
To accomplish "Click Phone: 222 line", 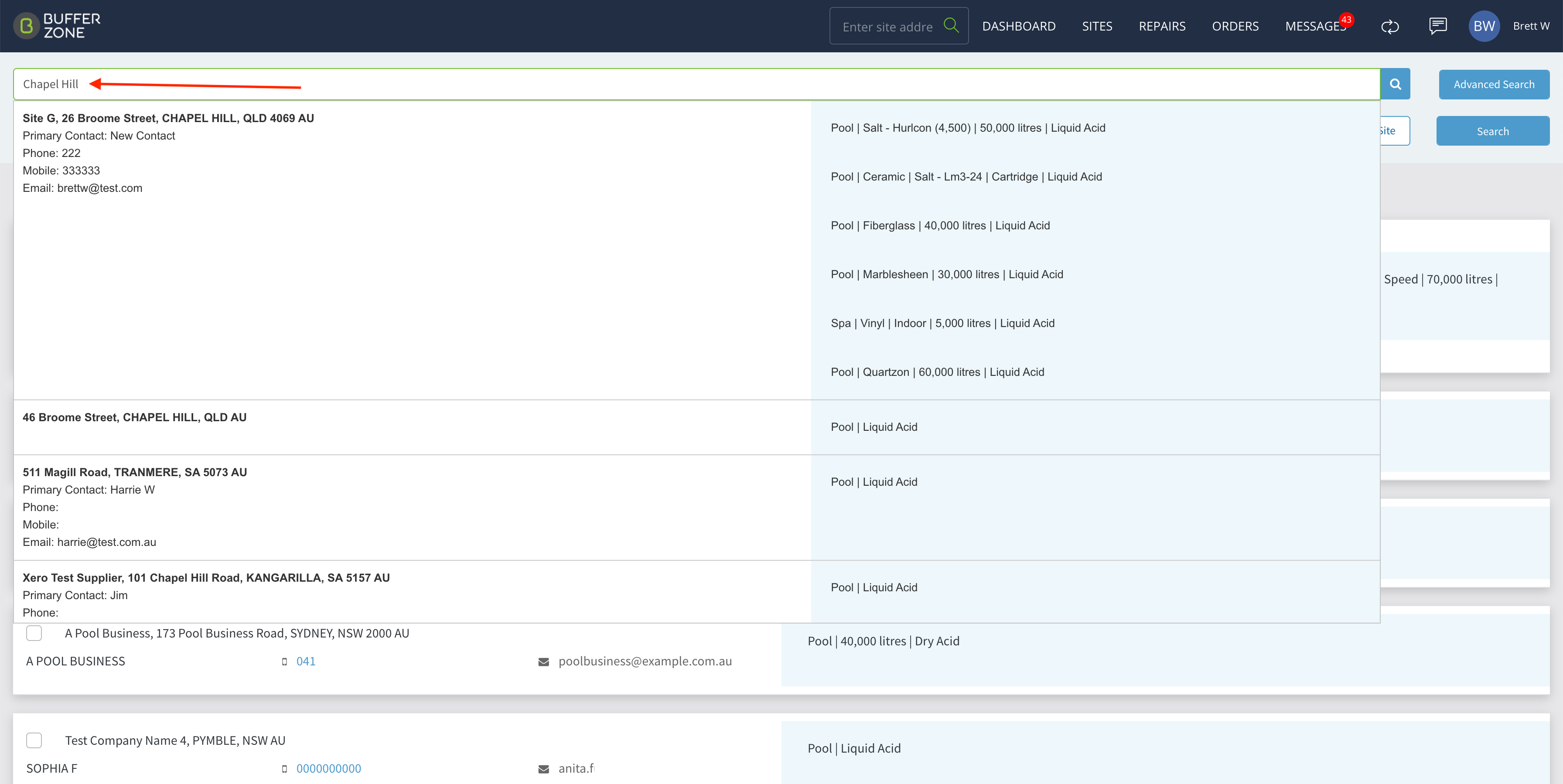I will coord(51,153).
